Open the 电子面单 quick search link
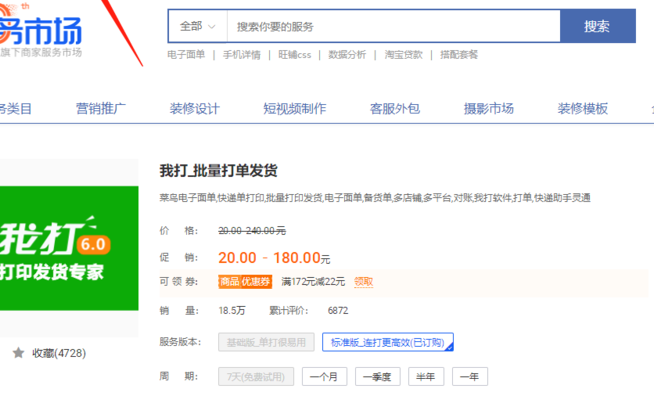The width and height of the screenshot is (654, 400). click(186, 55)
